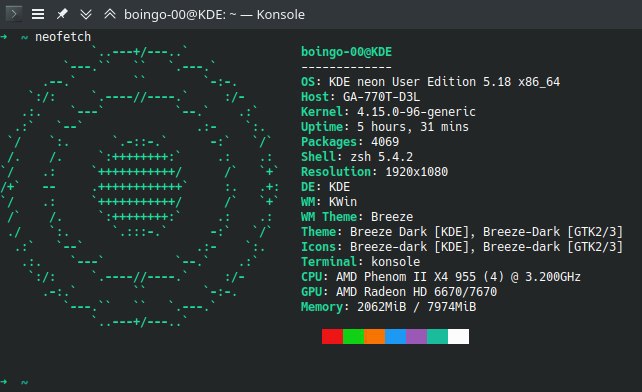
Task: Click the purple color block
Action: pyautogui.click(x=416, y=336)
